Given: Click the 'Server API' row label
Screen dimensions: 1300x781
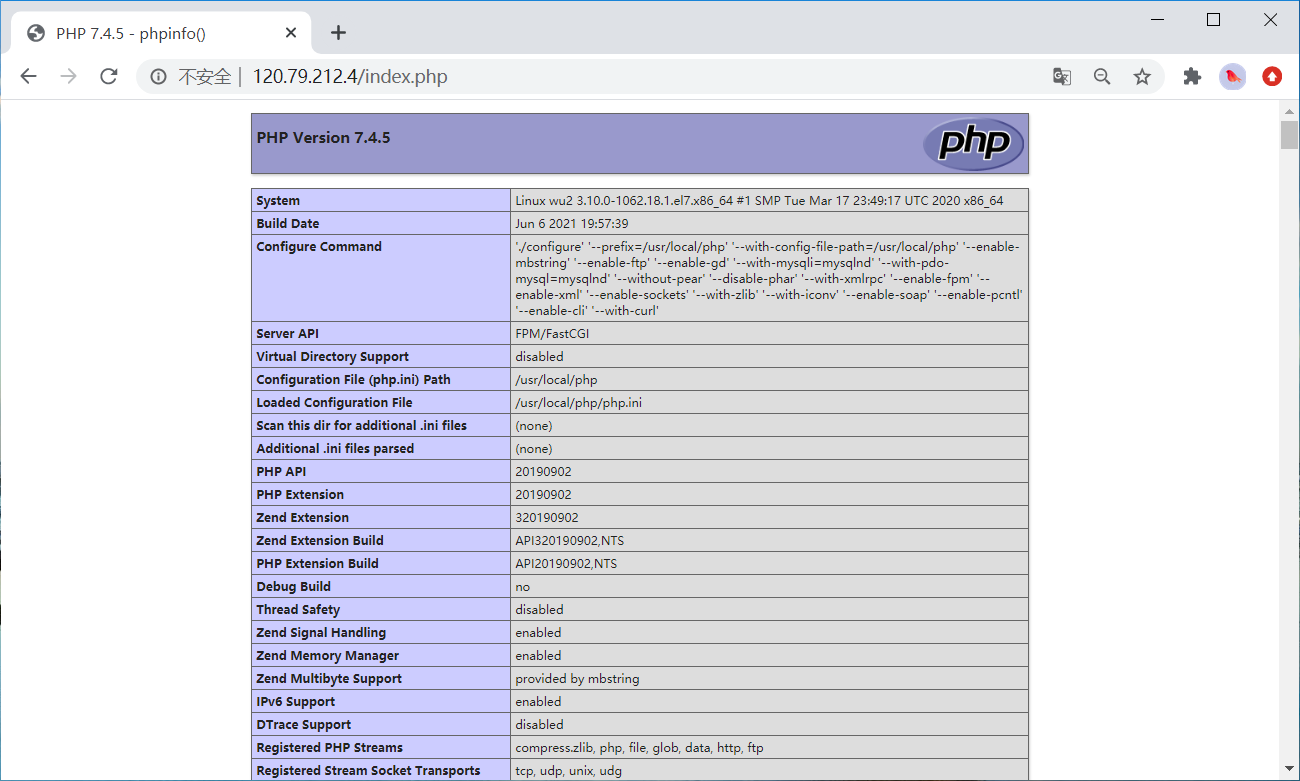Looking at the screenshot, I should coord(288,334).
